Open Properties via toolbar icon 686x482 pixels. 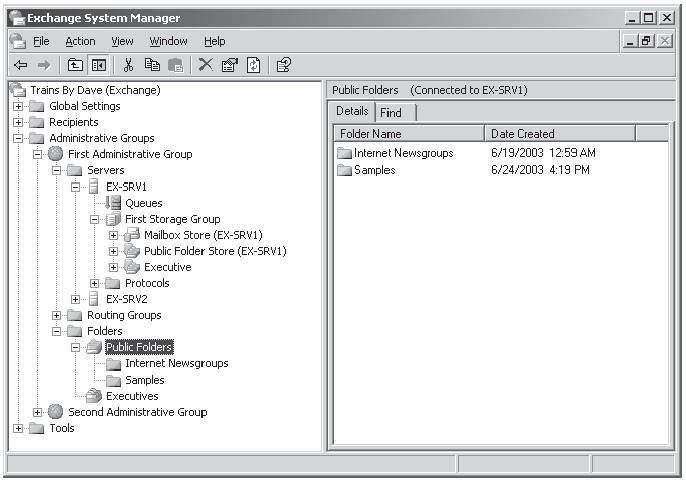(230, 65)
